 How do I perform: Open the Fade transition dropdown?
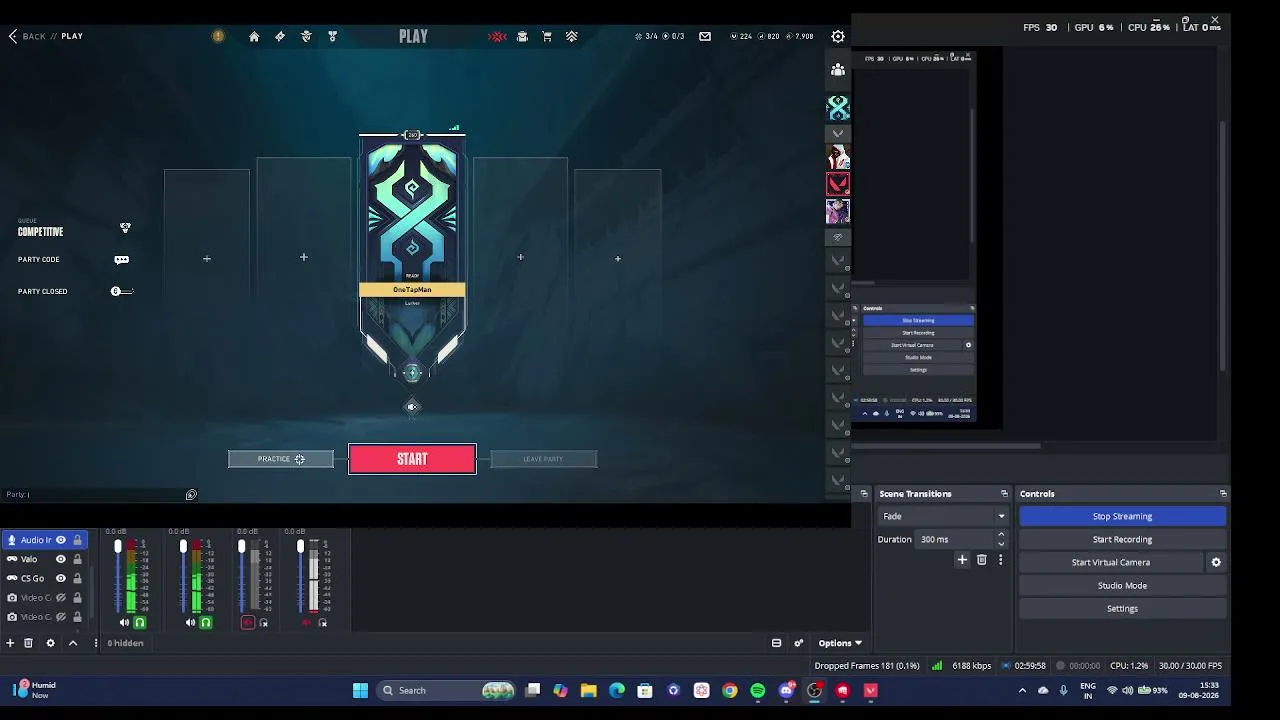click(x=943, y=516)
